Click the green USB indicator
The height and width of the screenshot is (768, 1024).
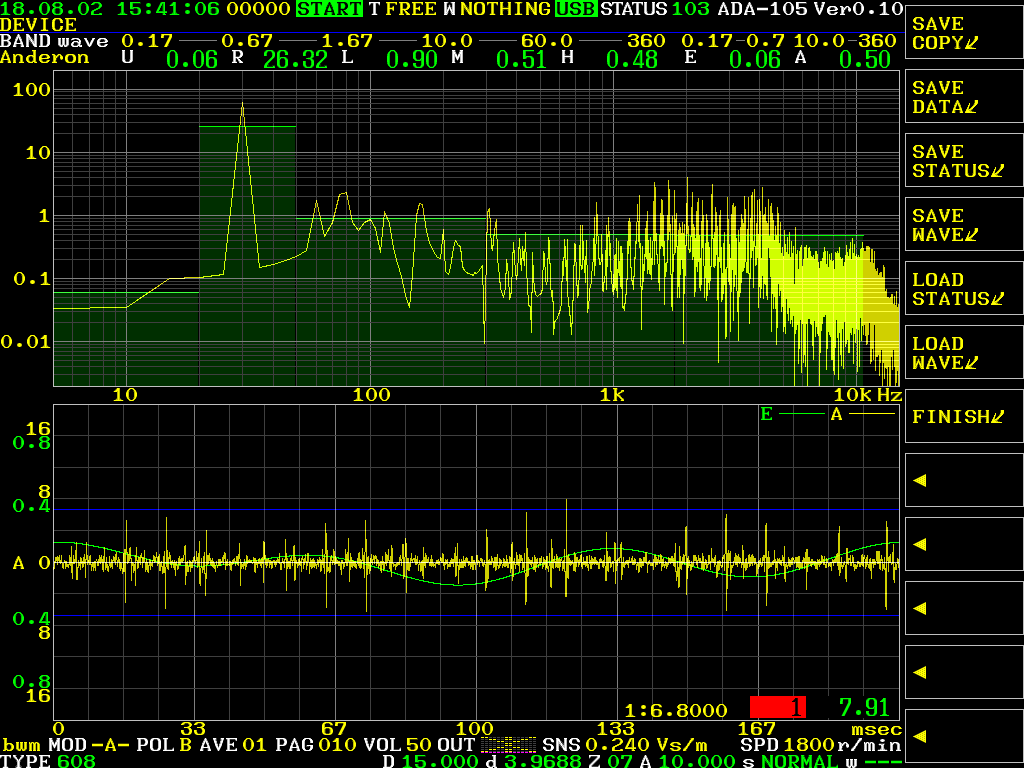pyautogui.click(x=576, y=8)
